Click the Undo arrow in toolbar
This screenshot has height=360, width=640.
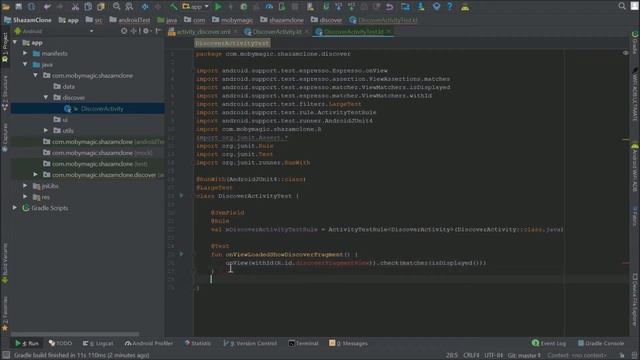pos(47,7)
